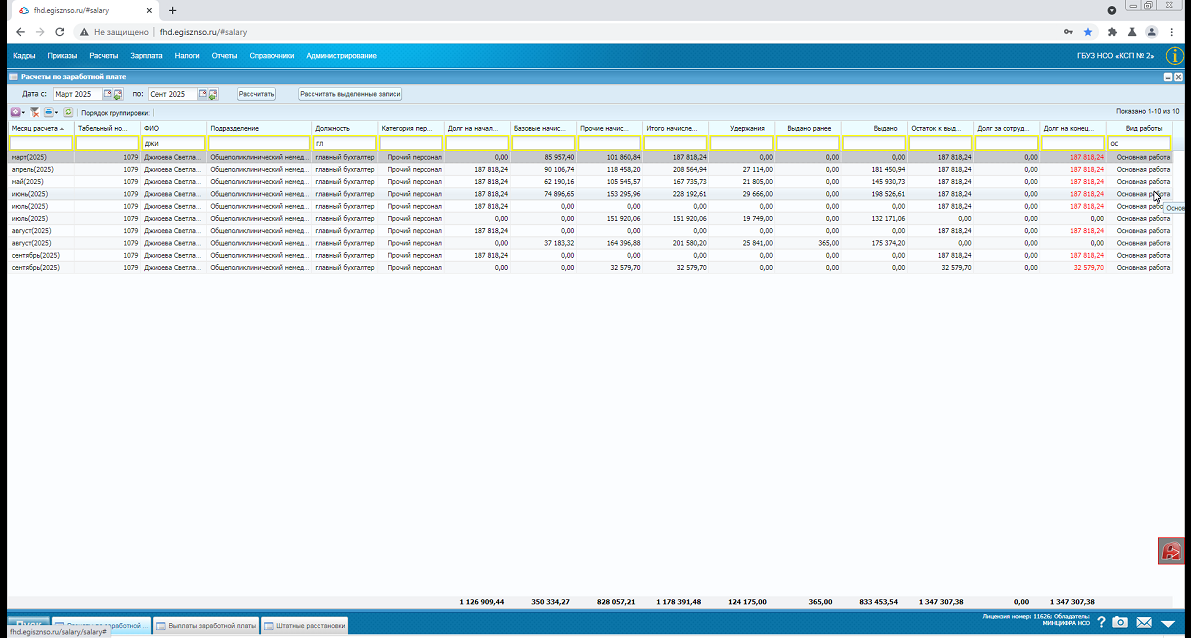Click the green arrow next to Март 2025
Screen dimensions: 1191x638
pos(118,95)
